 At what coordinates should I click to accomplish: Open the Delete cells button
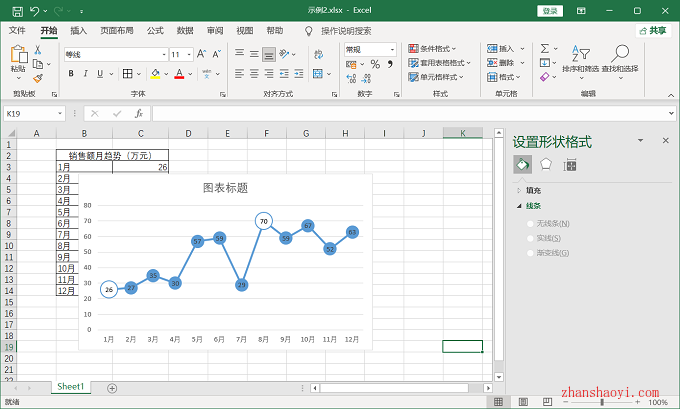click(x=500, y=63)
